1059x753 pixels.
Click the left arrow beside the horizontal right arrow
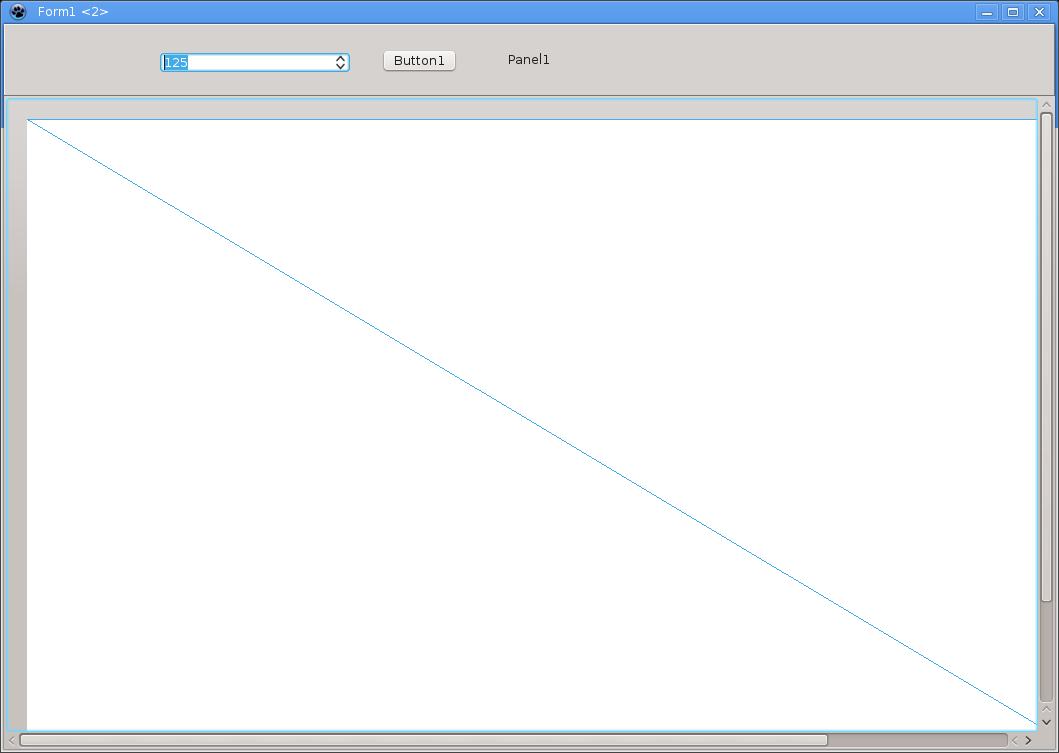point(1014,740)
